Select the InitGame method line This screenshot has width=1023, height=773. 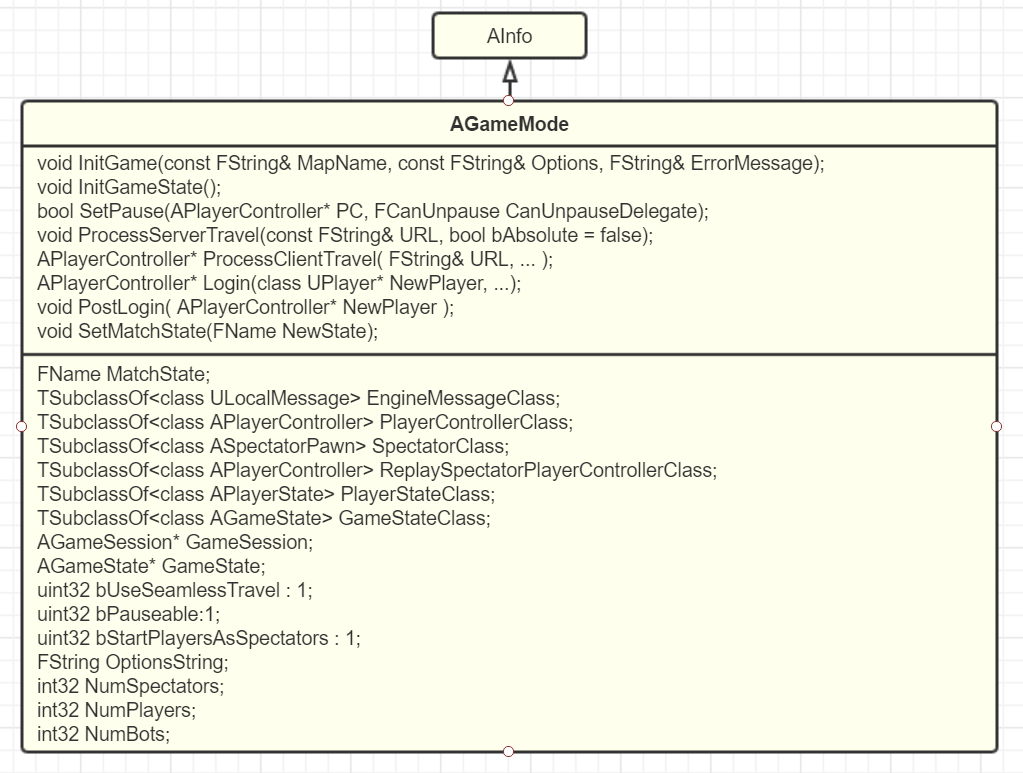click(x=430, y=163)
